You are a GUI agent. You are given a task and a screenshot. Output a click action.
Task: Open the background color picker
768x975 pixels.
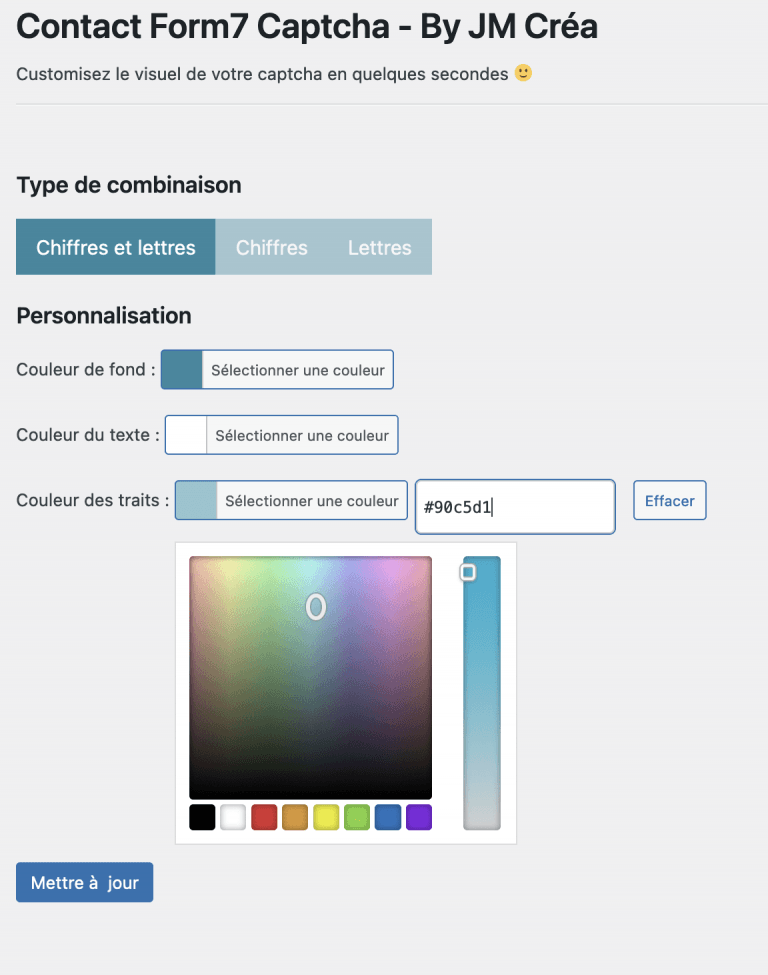tap(297, 369)
